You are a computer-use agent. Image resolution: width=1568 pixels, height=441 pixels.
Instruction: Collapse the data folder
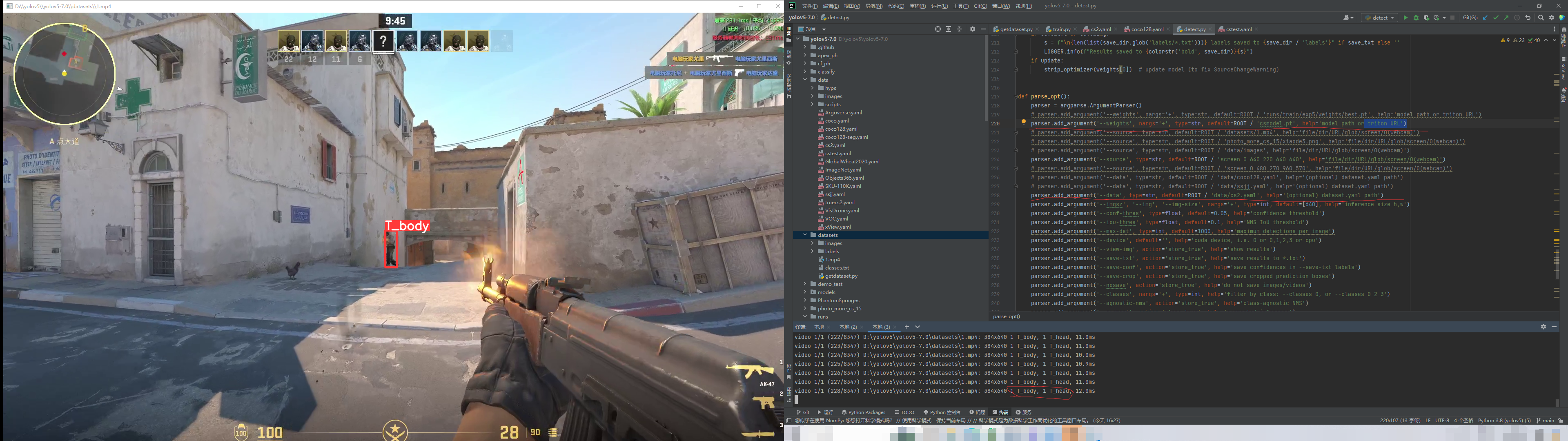pyautogui.click(x=805, y=80)
